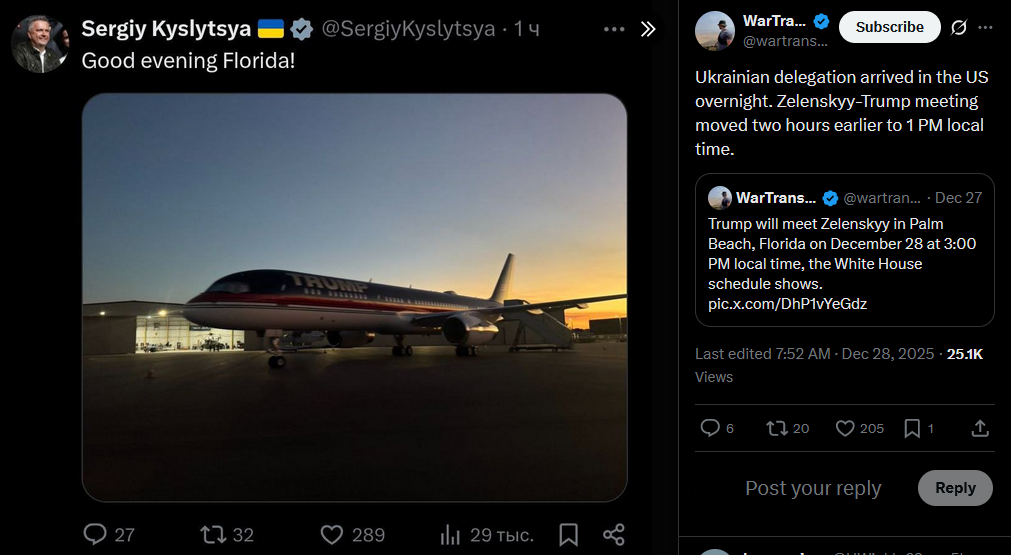Viewport: 1011px width, 555px height.
Task: Open Sergiy Kyslytsya's profile avatar
Action: tap(40, 44)
